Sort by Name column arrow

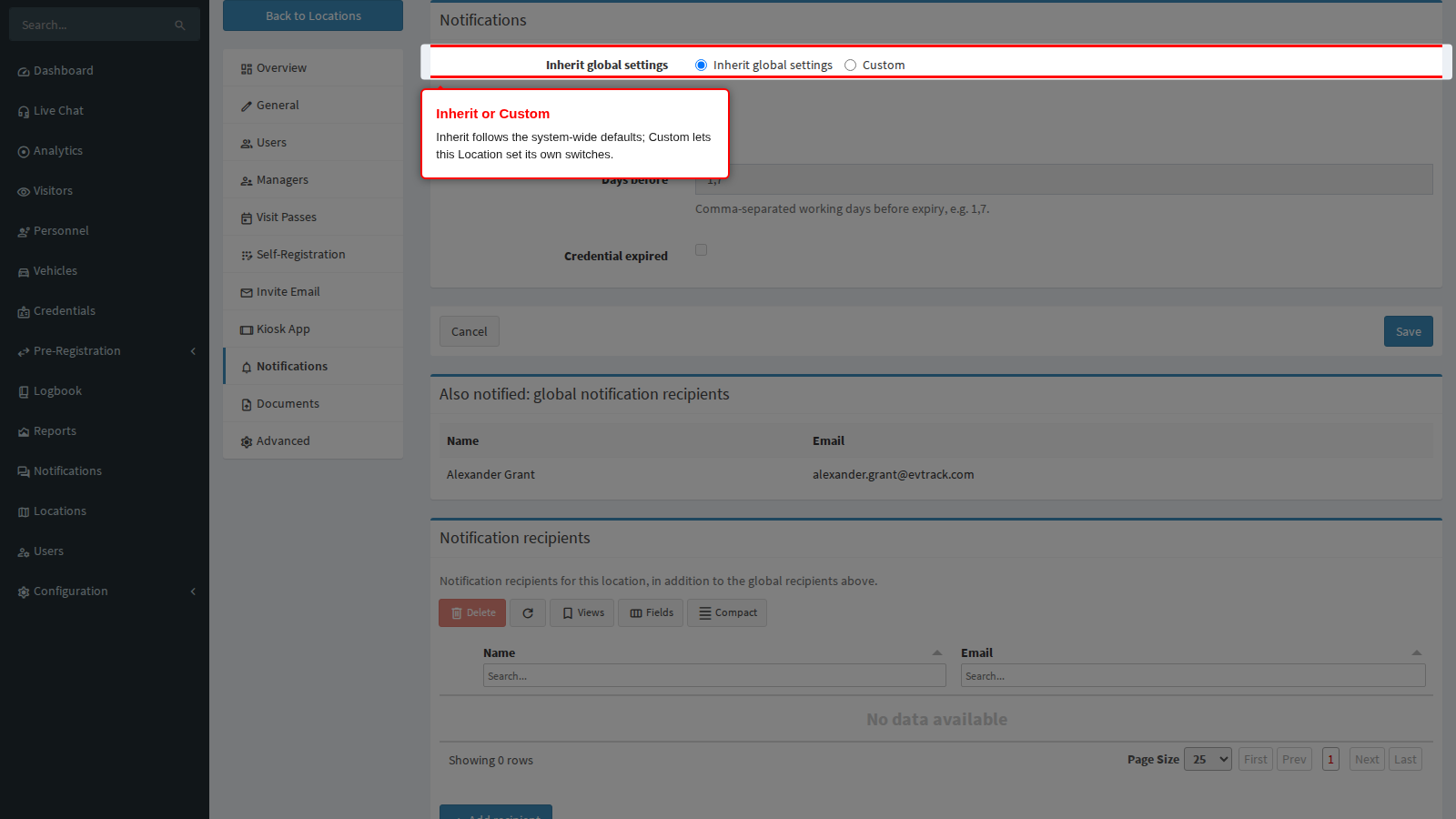click(x=937, y=652)
